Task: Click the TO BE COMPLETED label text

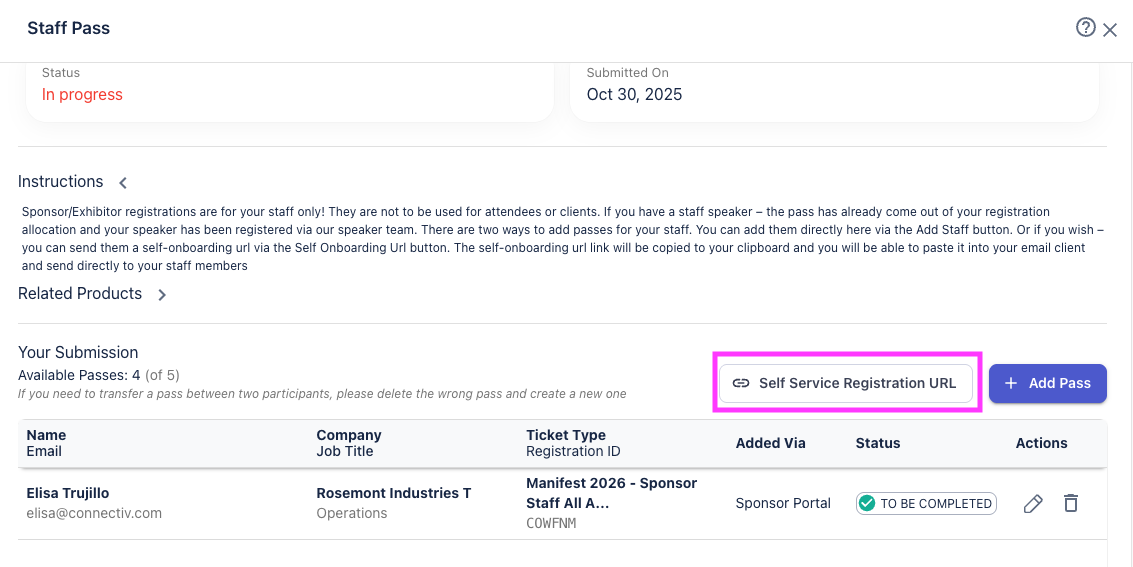Action: 935,504
